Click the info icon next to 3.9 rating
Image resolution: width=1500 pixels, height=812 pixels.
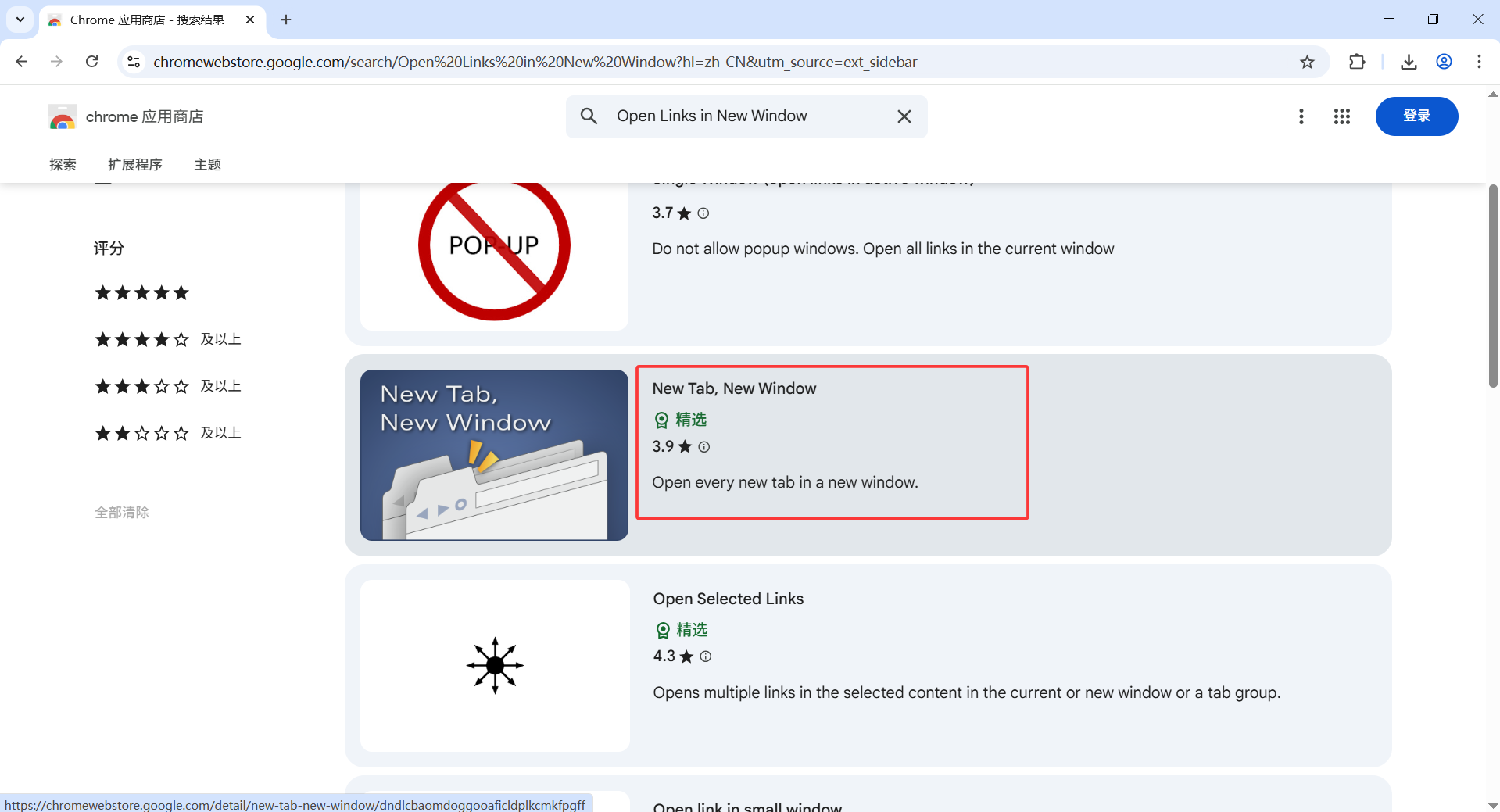[x=704, y=447]
